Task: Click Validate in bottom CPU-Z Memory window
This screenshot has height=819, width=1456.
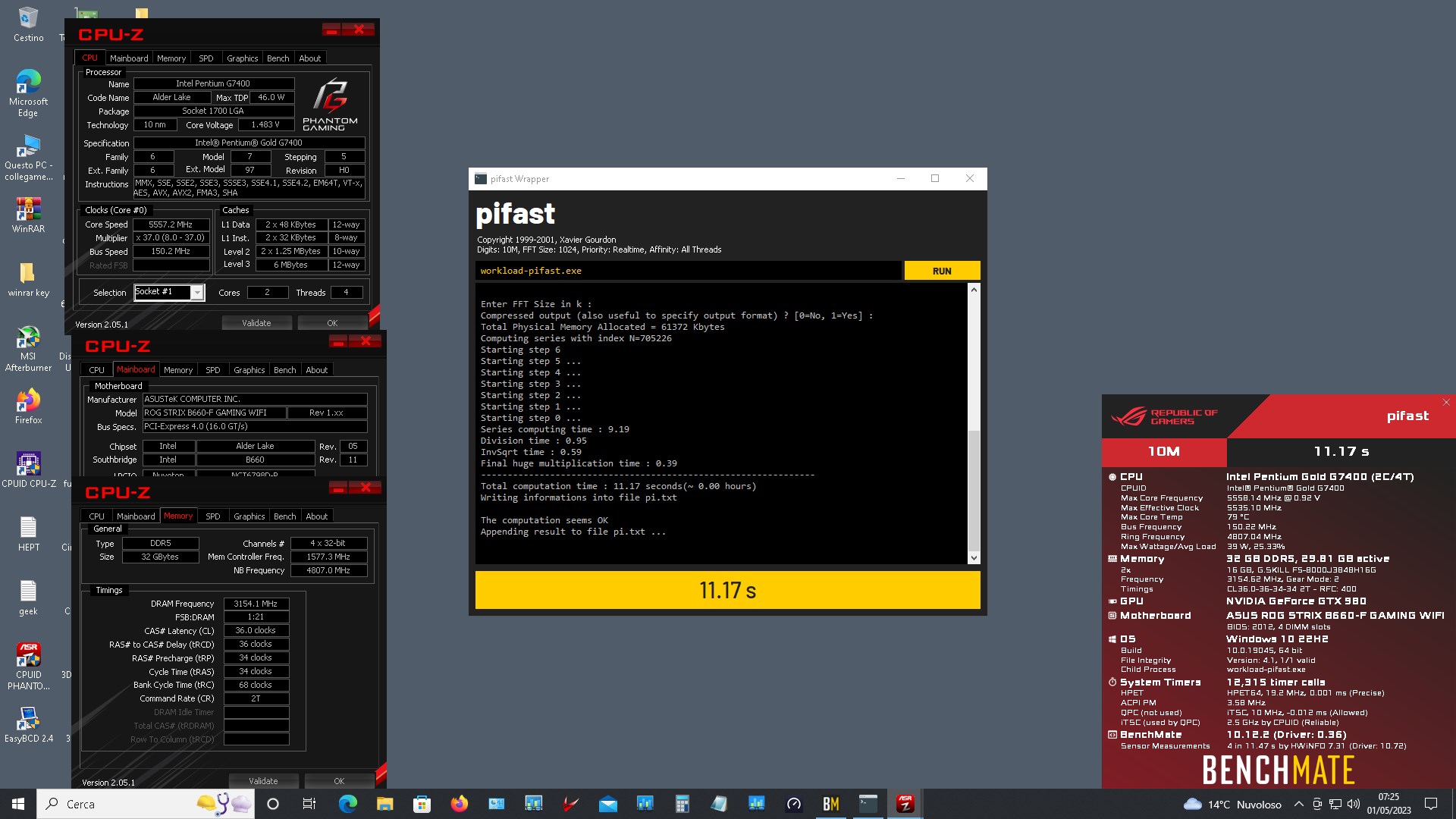Action: pos(263,781)
